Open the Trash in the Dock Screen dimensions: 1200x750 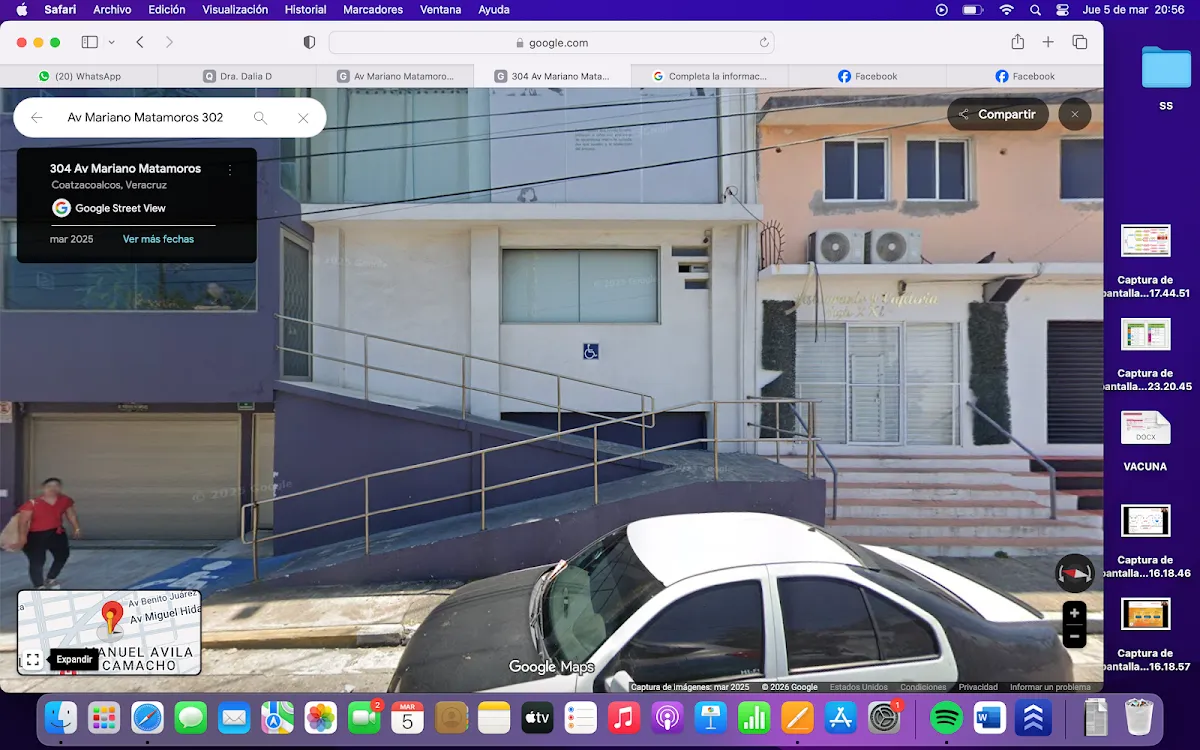pos(1139,717)
